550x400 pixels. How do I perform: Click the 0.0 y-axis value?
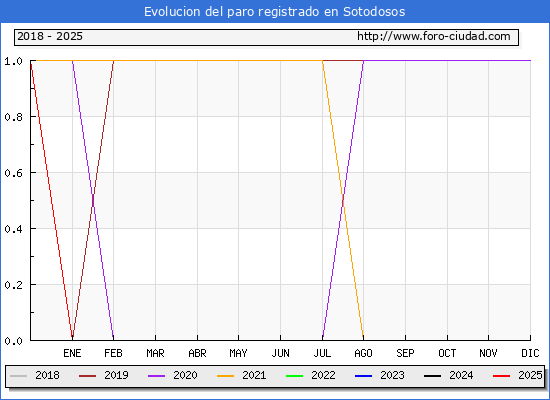pyautogui.click(x=13, y=341)
